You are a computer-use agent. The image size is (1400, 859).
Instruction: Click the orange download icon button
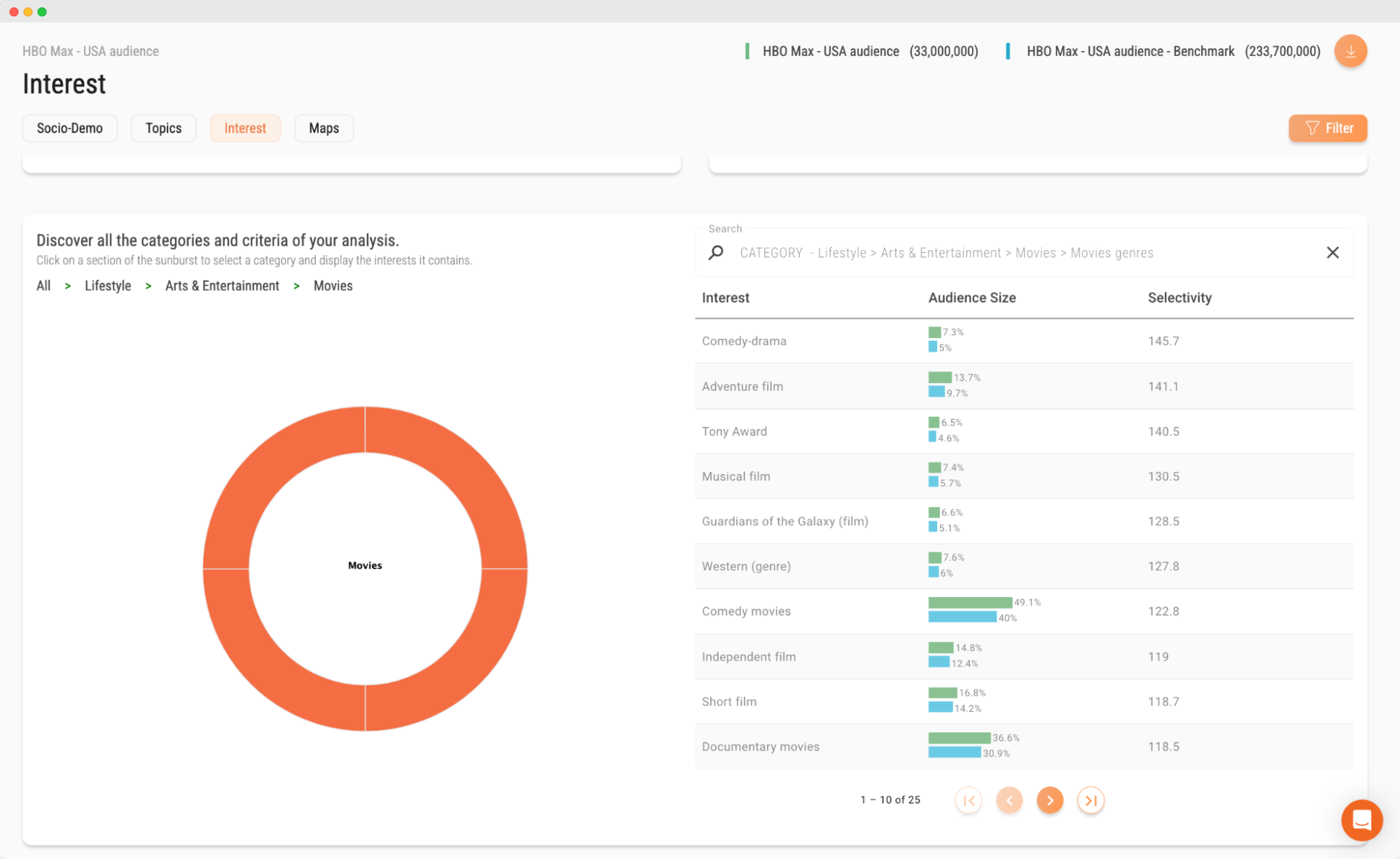tap(1350, 51)
